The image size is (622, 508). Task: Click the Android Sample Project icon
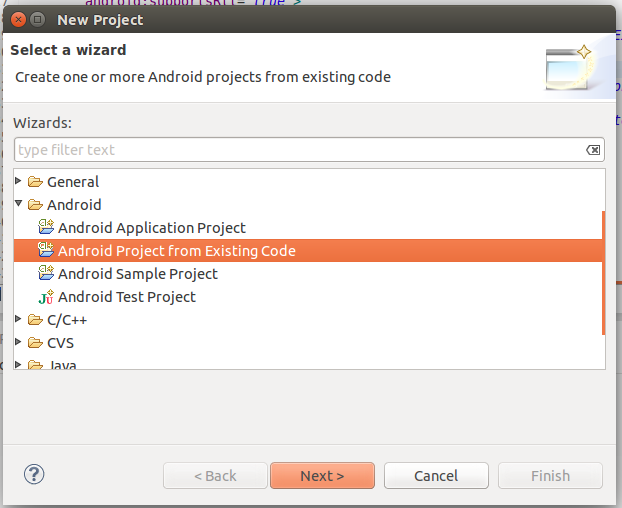(46, 273)
